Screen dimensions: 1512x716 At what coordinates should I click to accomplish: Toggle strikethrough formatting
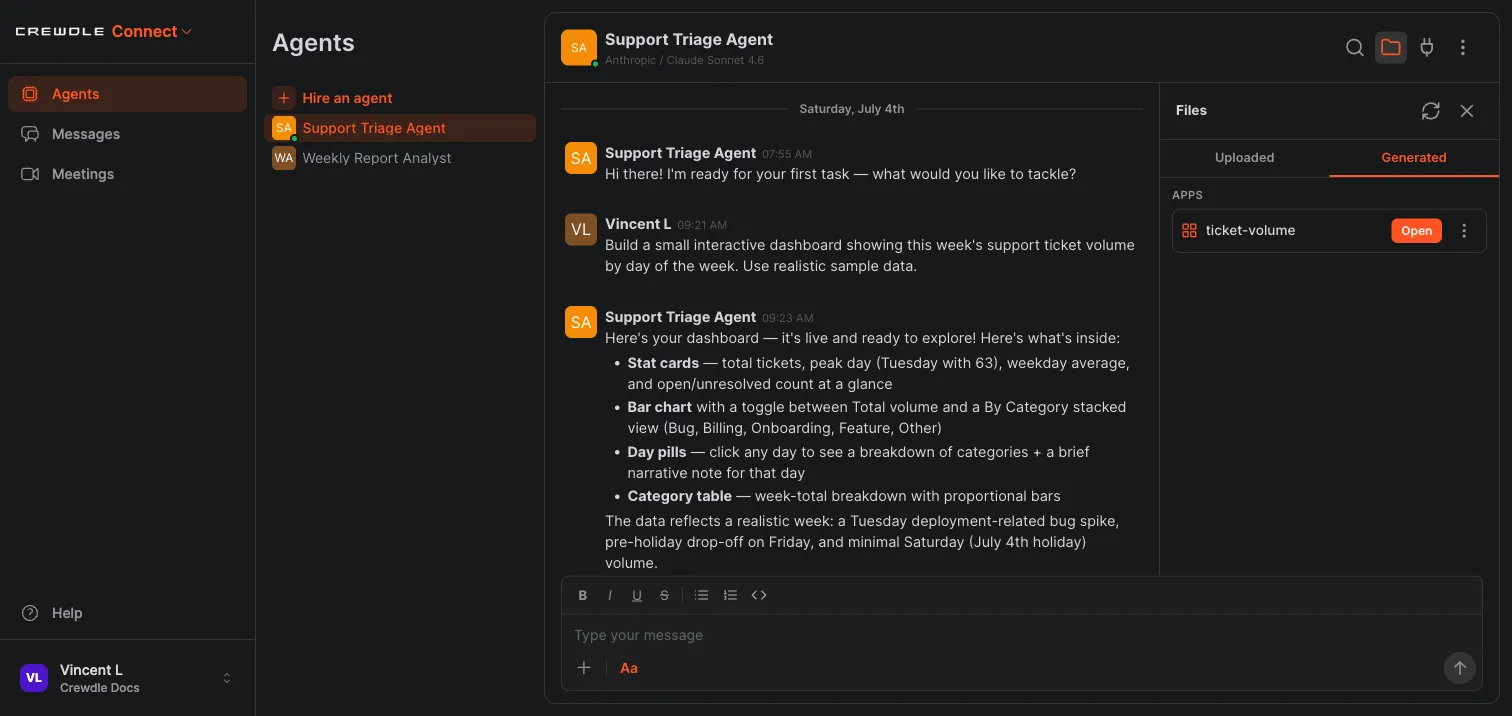click(664, 595)
